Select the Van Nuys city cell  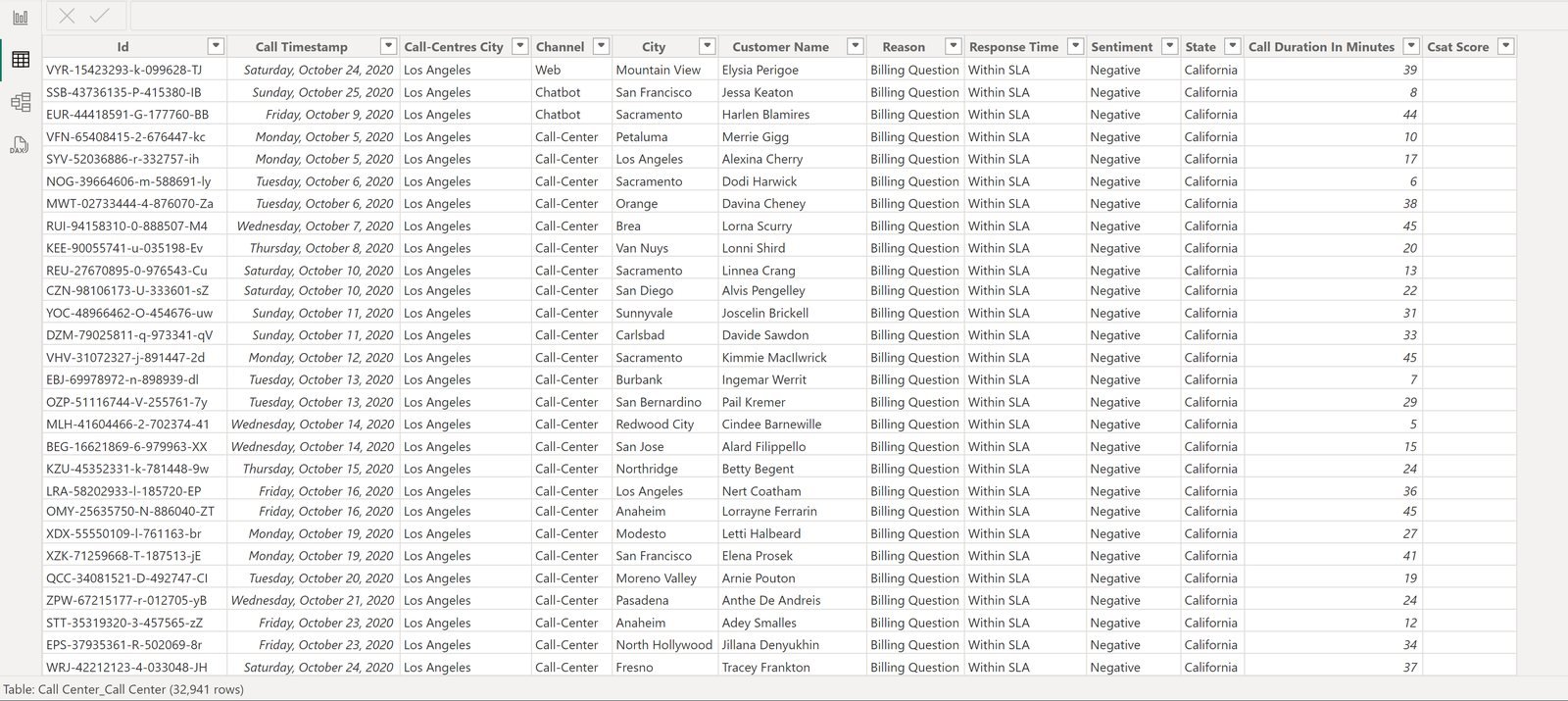tap(642, 248)
